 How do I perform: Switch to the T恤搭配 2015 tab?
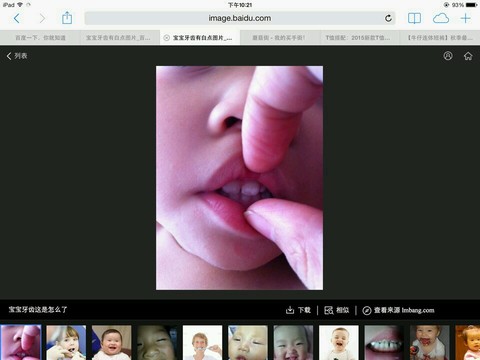(358, 38)
